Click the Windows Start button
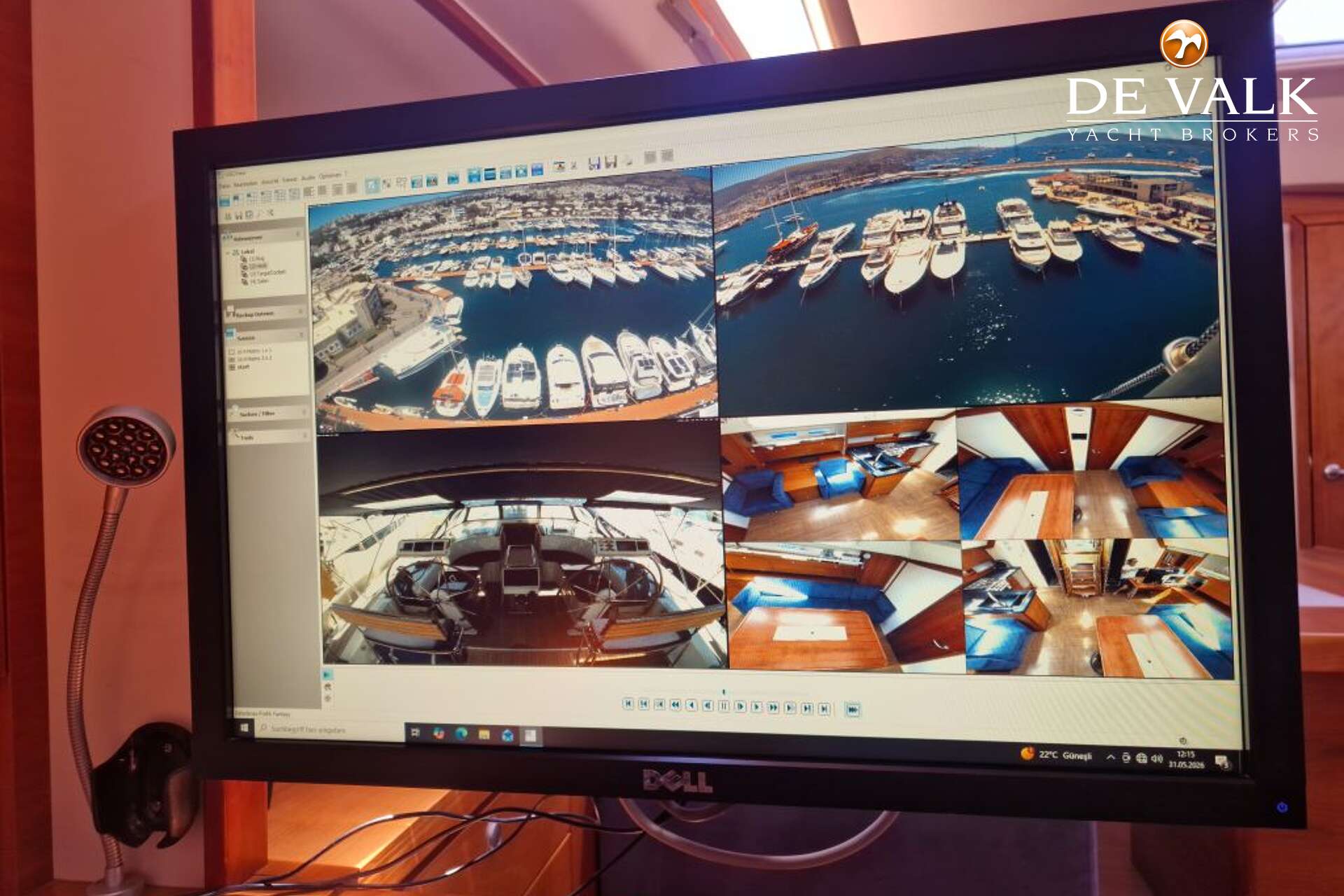 (244, 728)
